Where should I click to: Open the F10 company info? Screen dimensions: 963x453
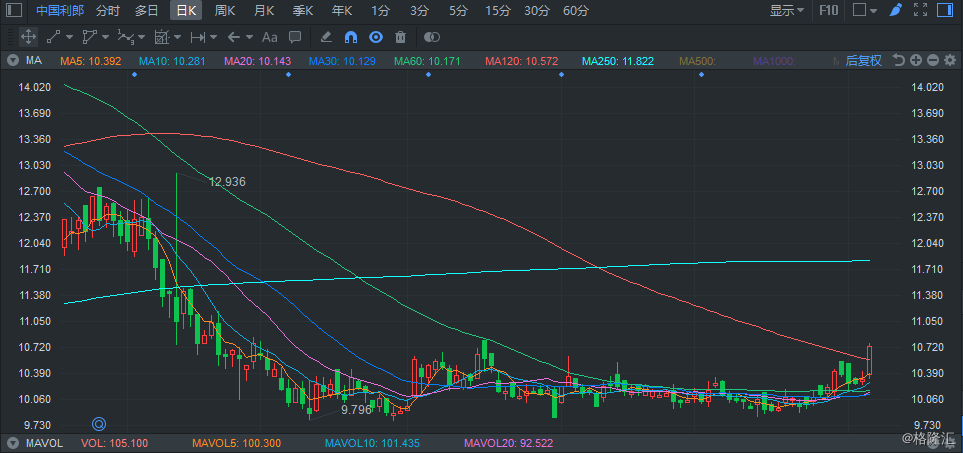point(828,10)
